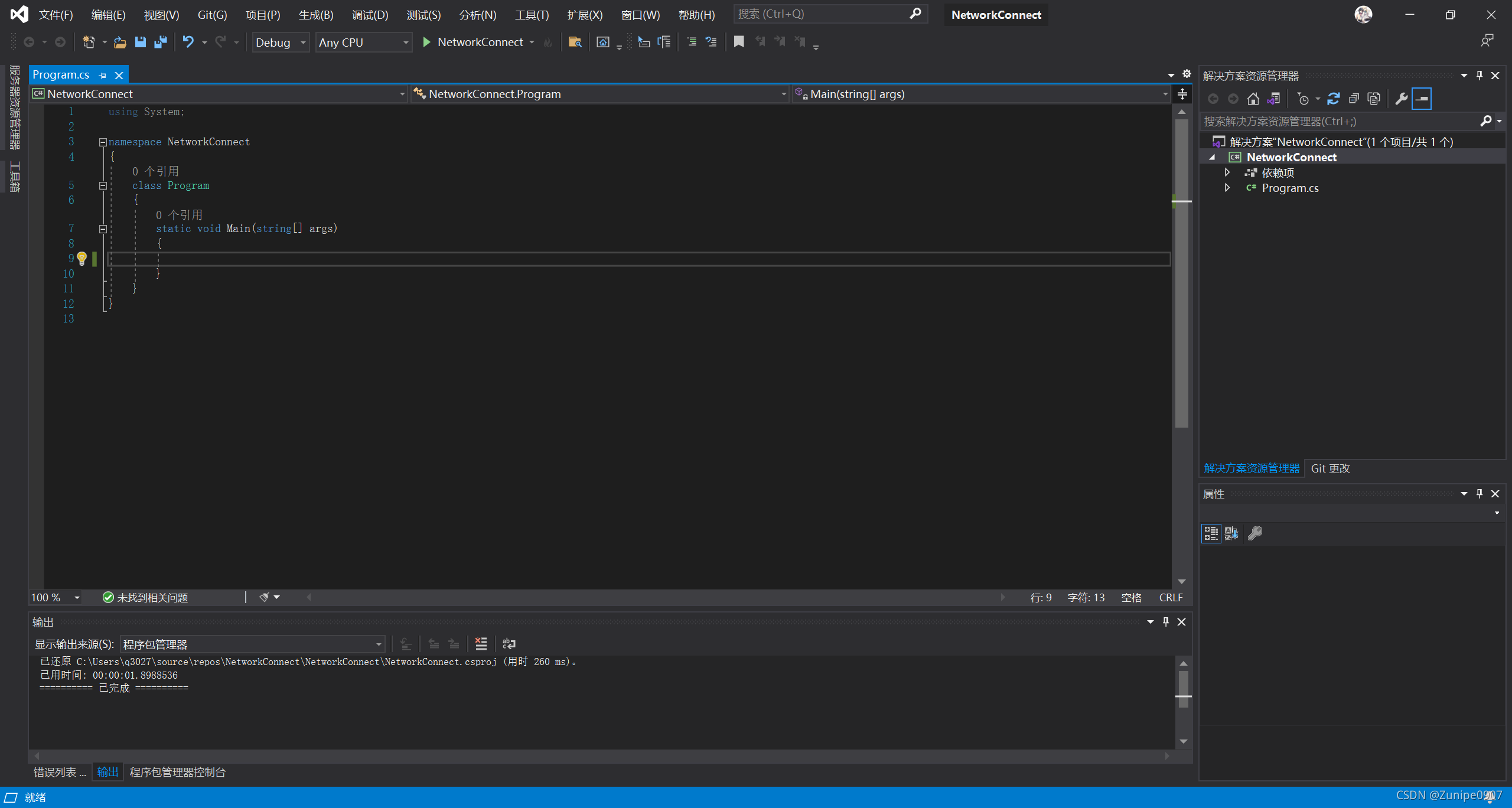This screenshot has width=1512, height=808.
Task: Click the Undo arrow icon
Action: [188, 42]
